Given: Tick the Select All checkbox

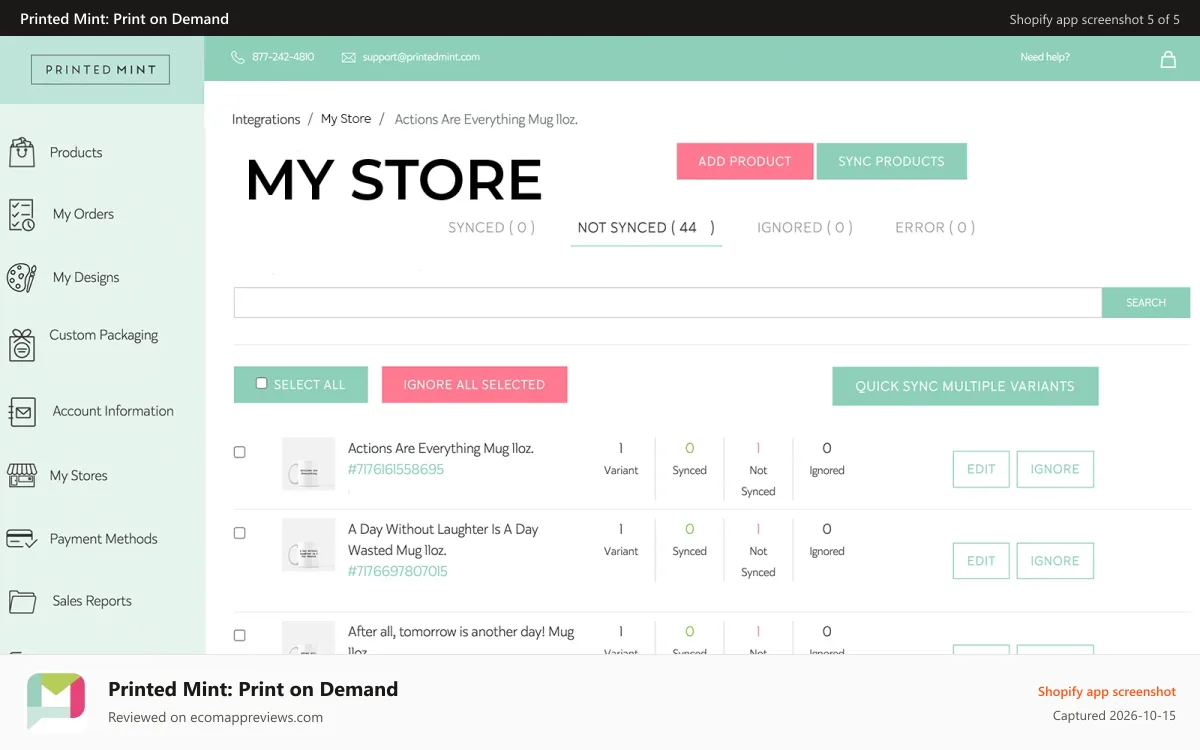Looking at the screenshot, I should tap(262, 383).
